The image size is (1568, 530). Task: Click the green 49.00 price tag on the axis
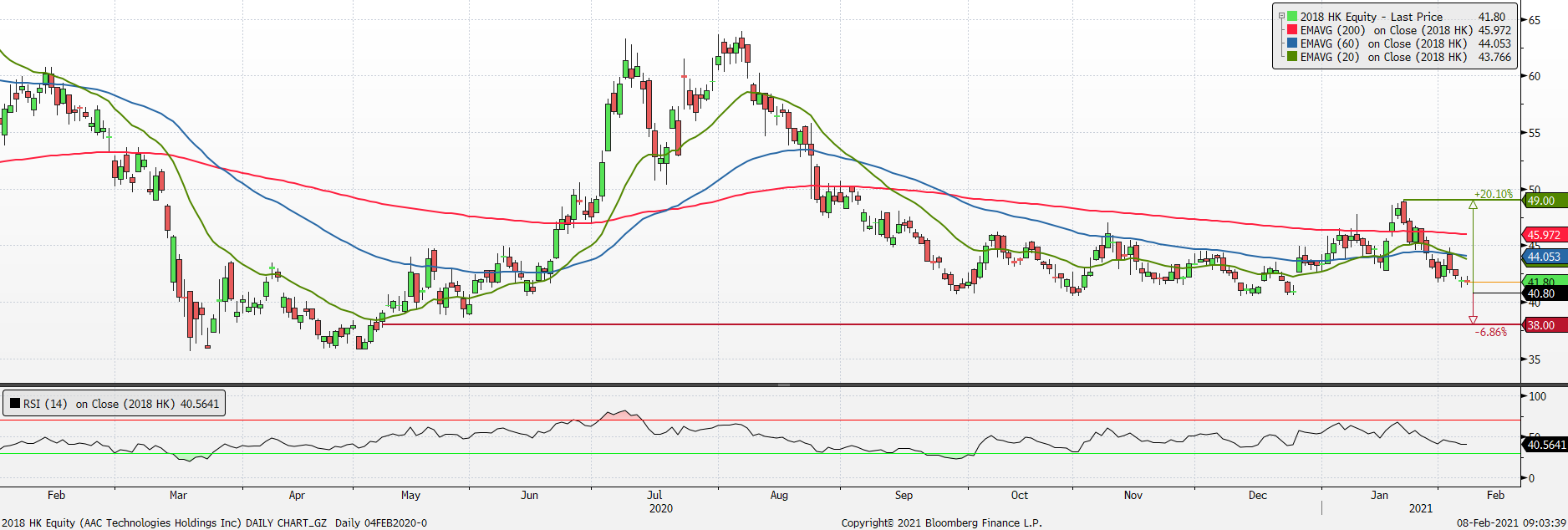tap(1545, 201)
